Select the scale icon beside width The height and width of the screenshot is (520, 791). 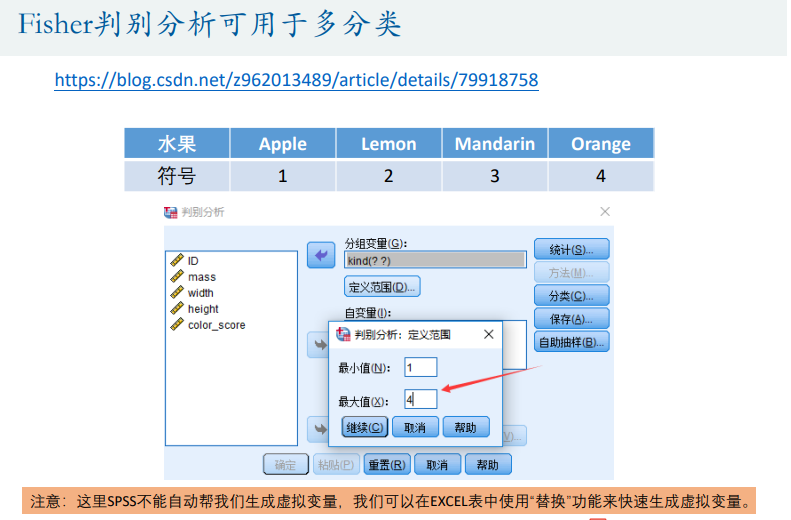177,293
